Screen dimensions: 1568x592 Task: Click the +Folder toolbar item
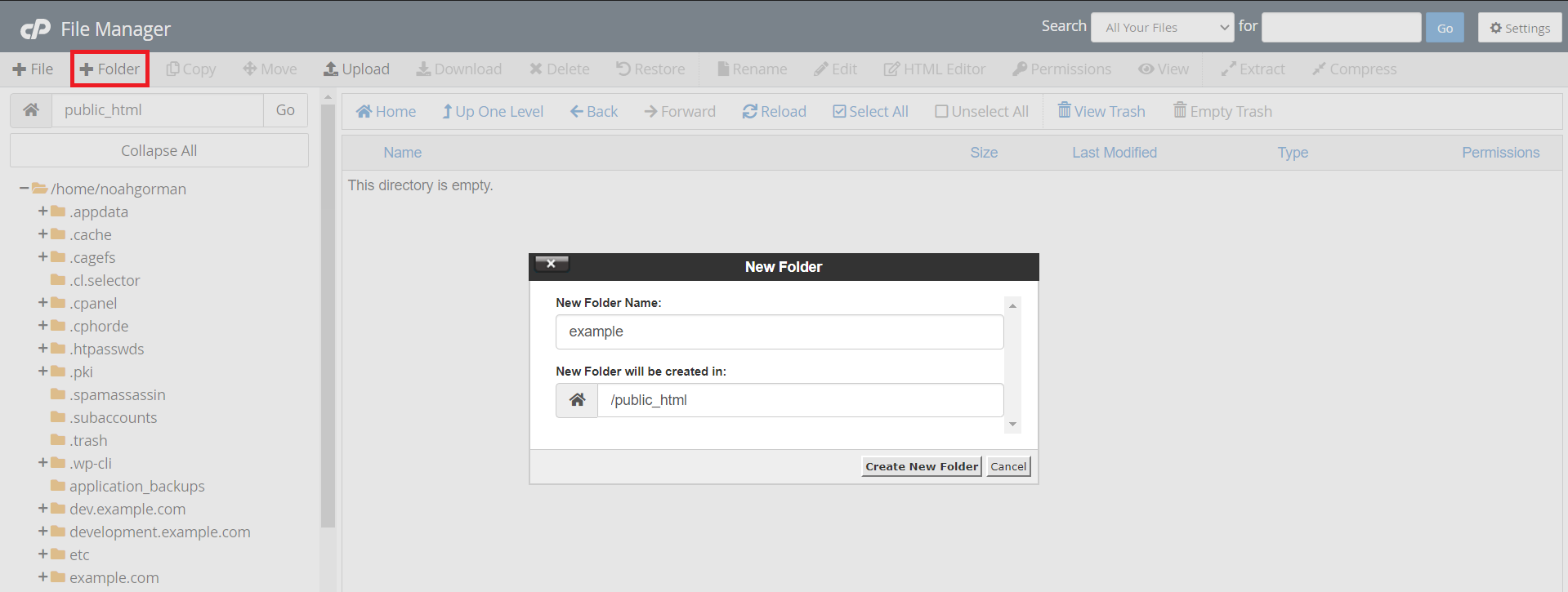[x=109, y=69]
